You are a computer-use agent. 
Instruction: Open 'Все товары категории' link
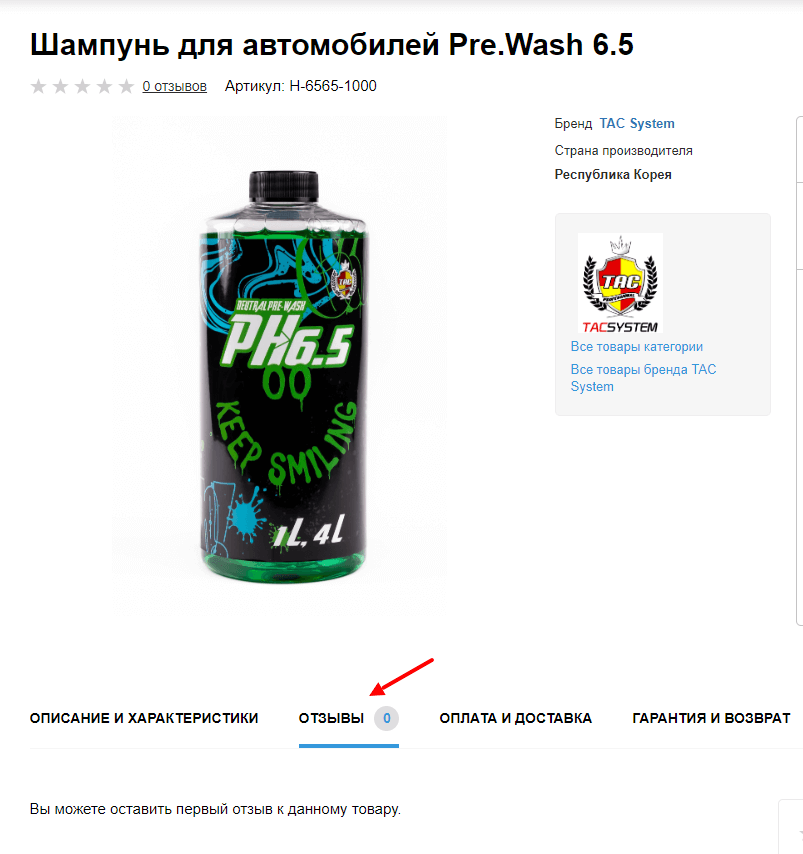(636, 346)
